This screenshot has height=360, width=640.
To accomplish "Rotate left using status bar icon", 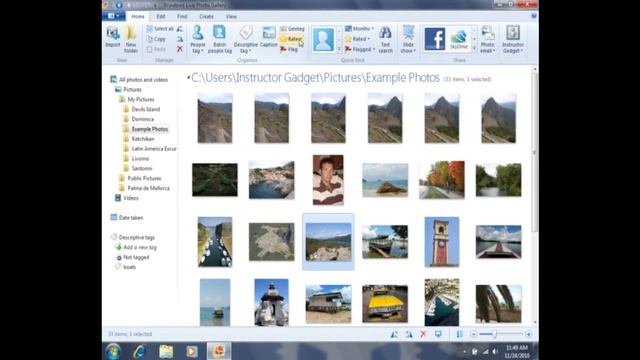I will pyautogui.click(x=394, y=334).
